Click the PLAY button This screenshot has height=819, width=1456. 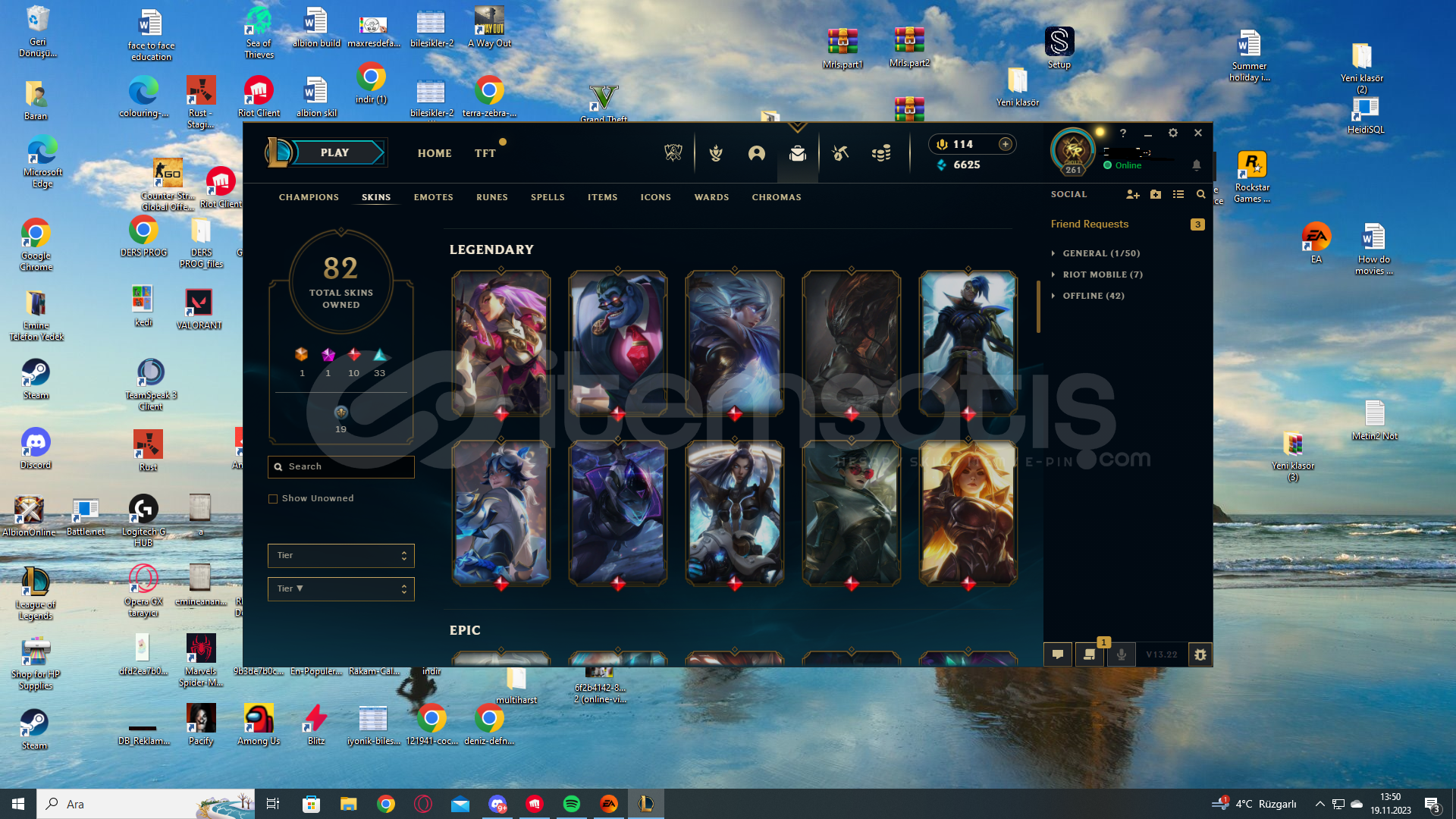(334, 152)
